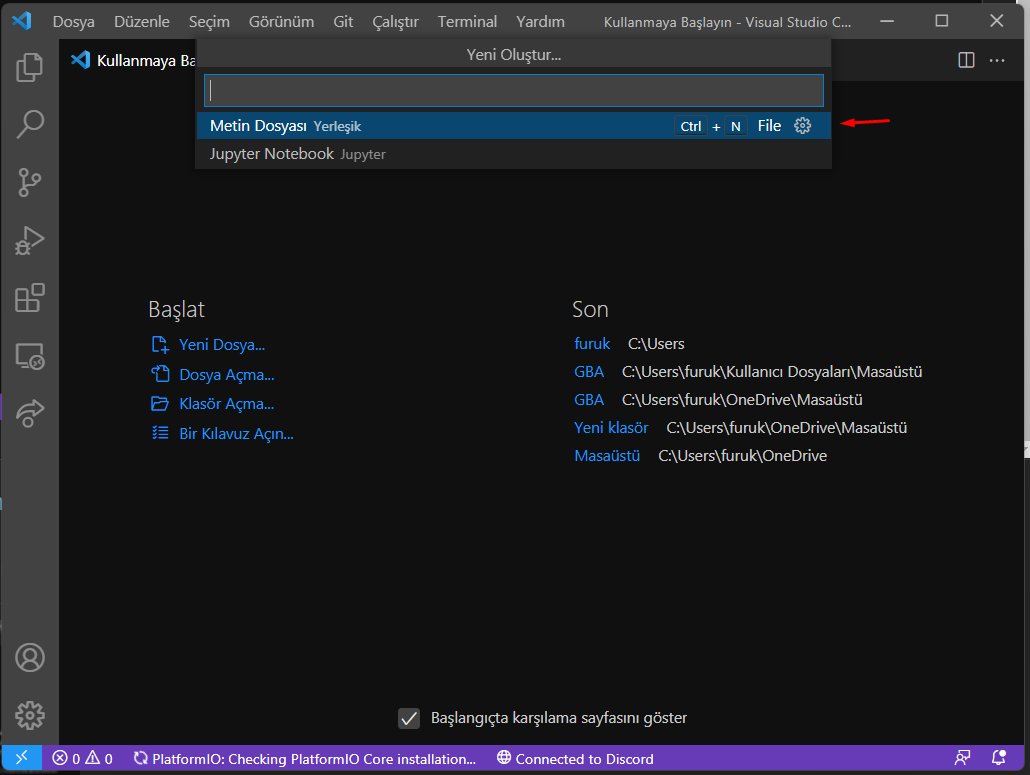Choose Jupyter Notebook in Yeni Oluştur list

tap(514, 154)
